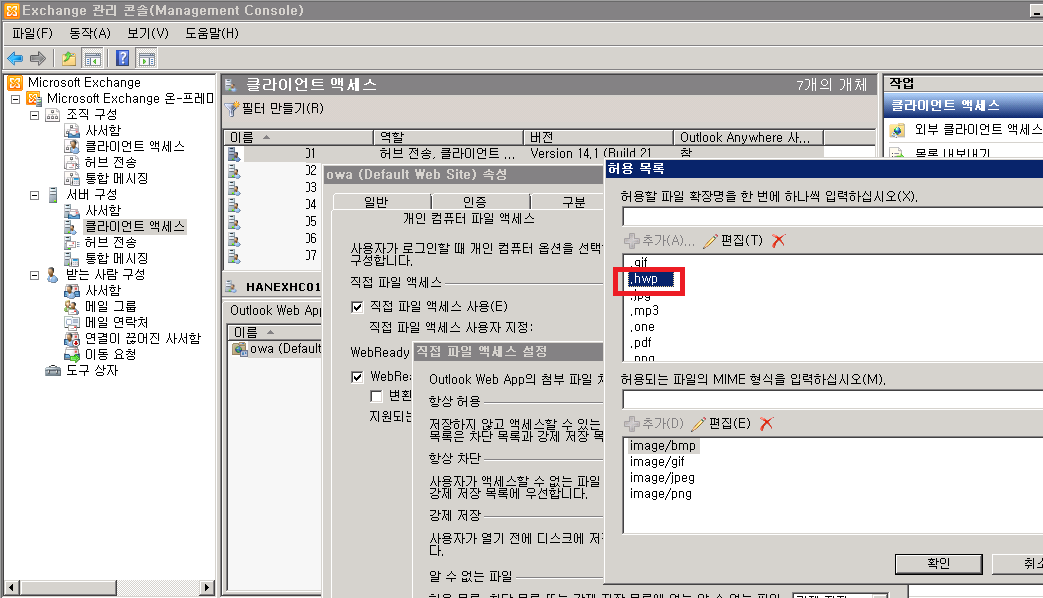Select the image/bmp MIME entry

[x=663, y=446]
